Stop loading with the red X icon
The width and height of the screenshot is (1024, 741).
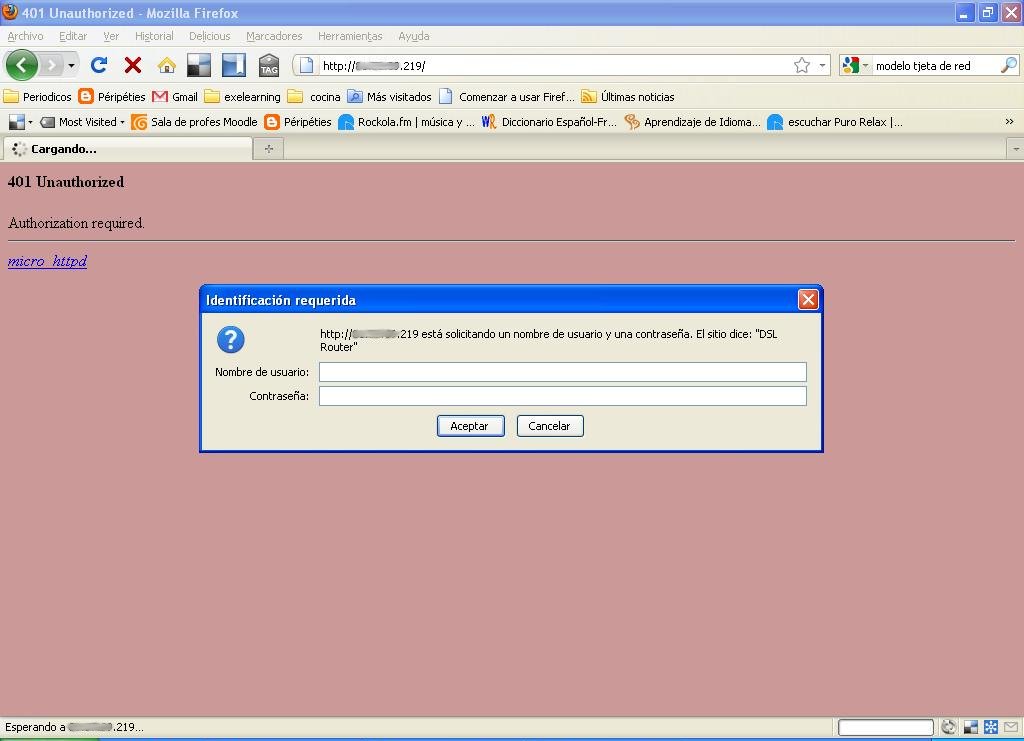[132, 65]
